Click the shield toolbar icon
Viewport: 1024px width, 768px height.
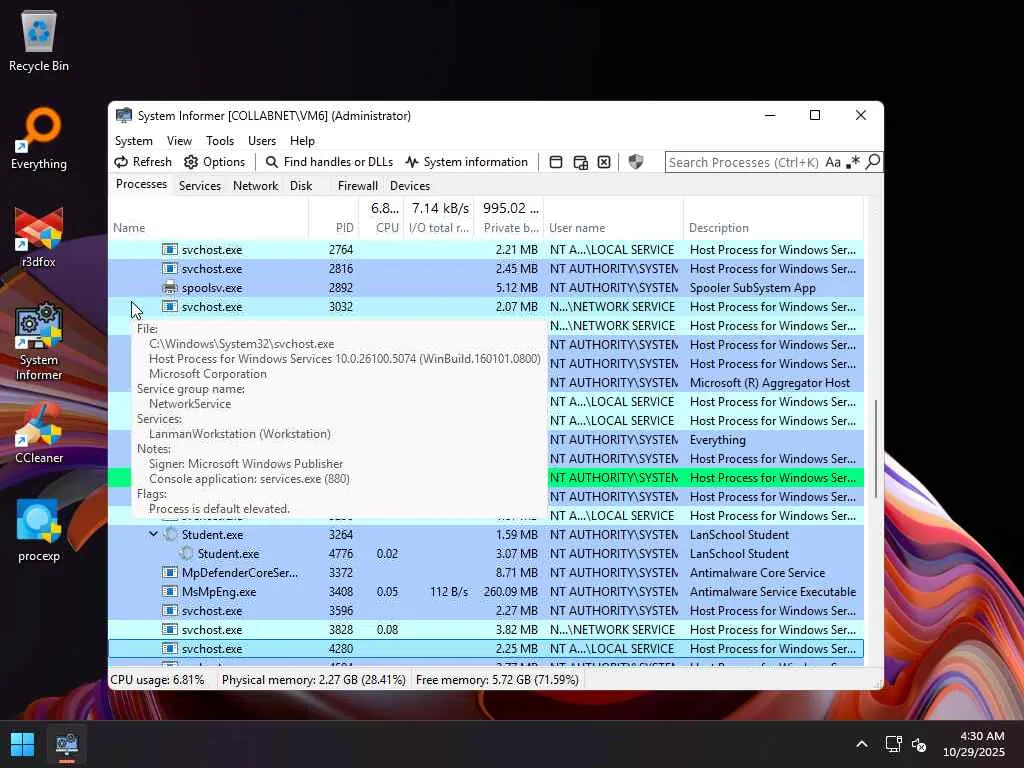tap(635, 162)
